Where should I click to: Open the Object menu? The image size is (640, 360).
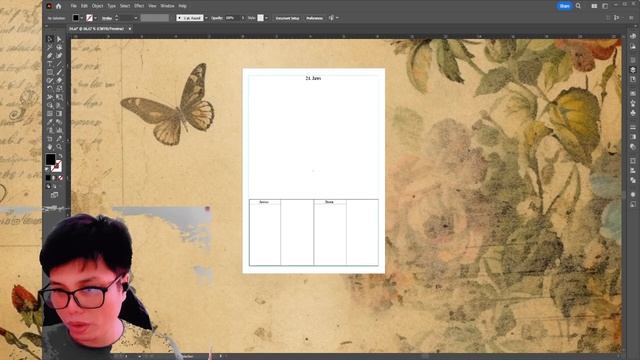point(97,6)
